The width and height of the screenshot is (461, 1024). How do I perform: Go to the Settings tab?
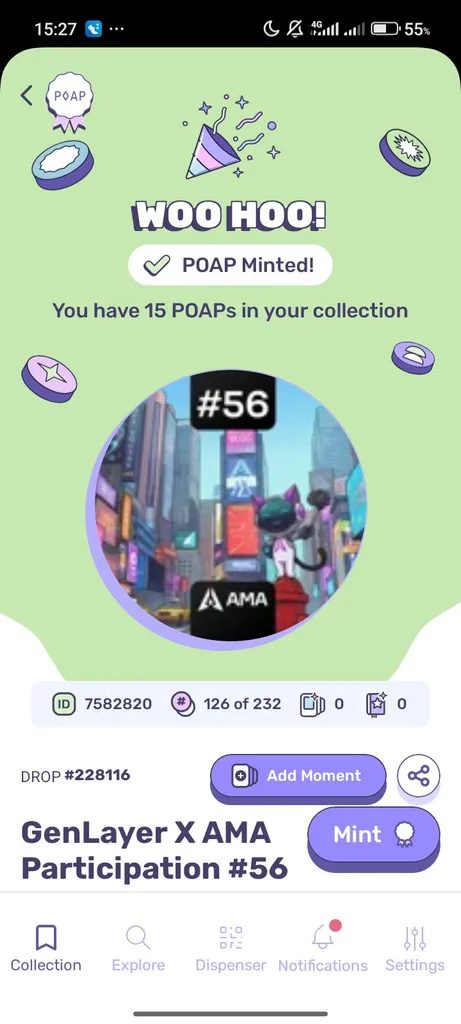click(x=415, y=948)
